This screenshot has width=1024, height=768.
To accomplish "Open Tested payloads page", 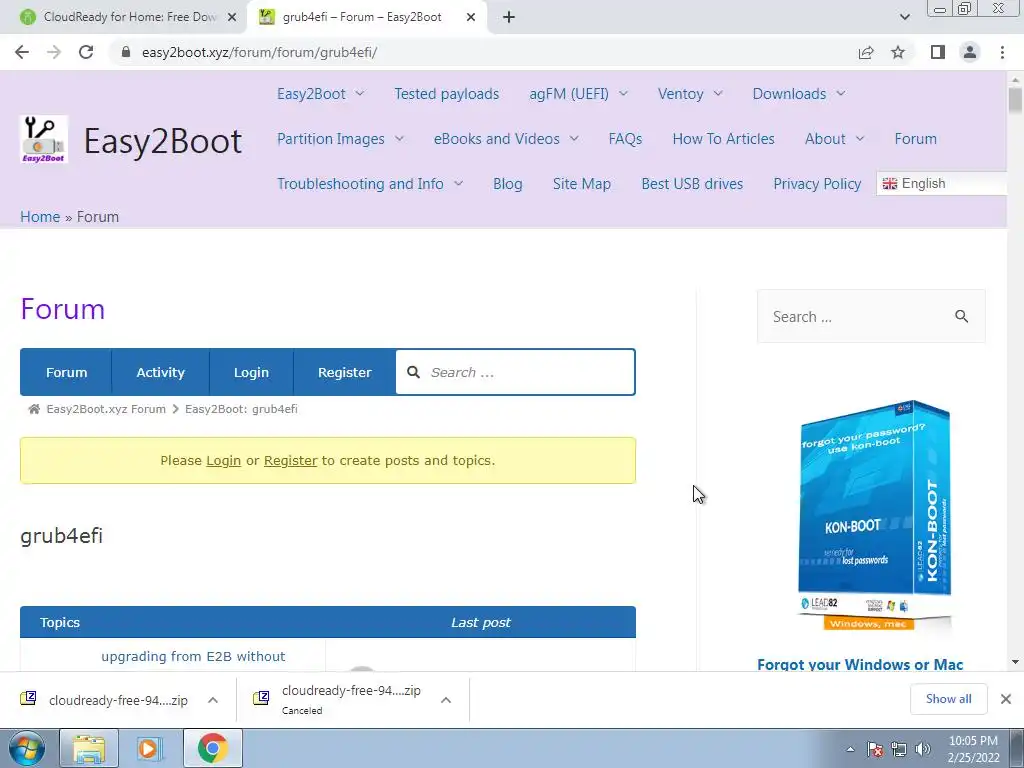I will pos(447,93).
